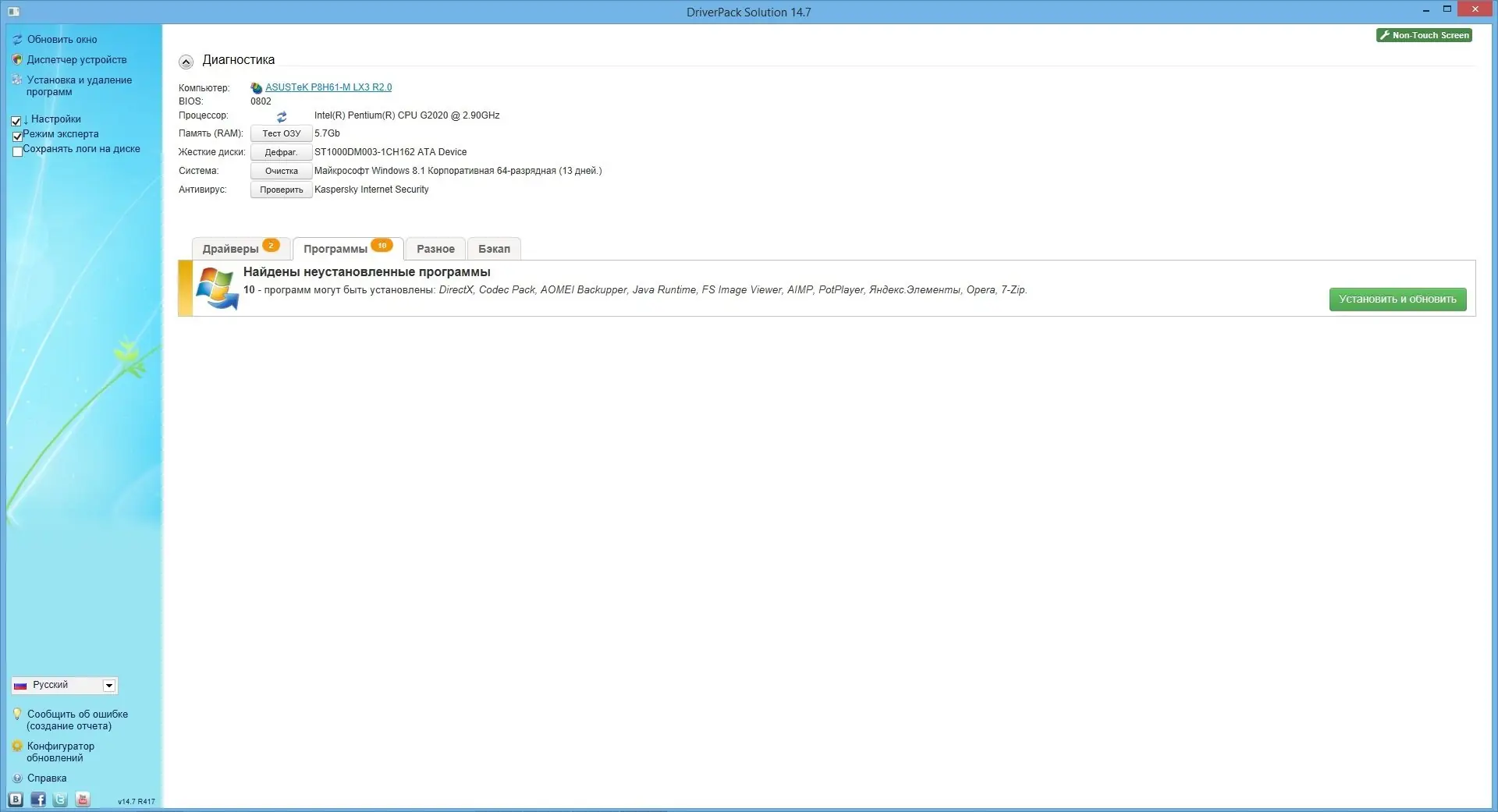Click the question mark Справка icon

click(17, 778)
